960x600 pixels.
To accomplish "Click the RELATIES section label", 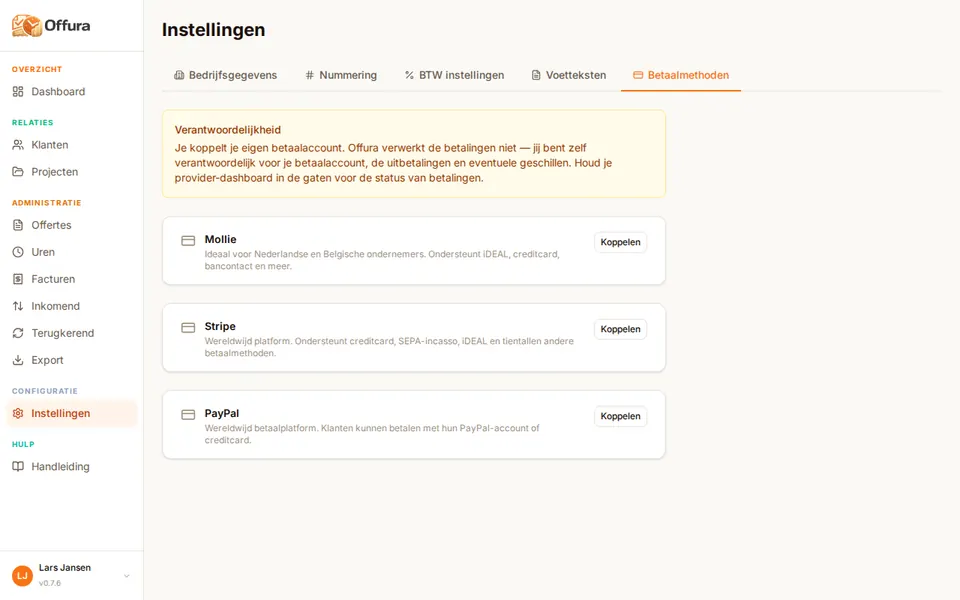I will (x=32, y=122).
